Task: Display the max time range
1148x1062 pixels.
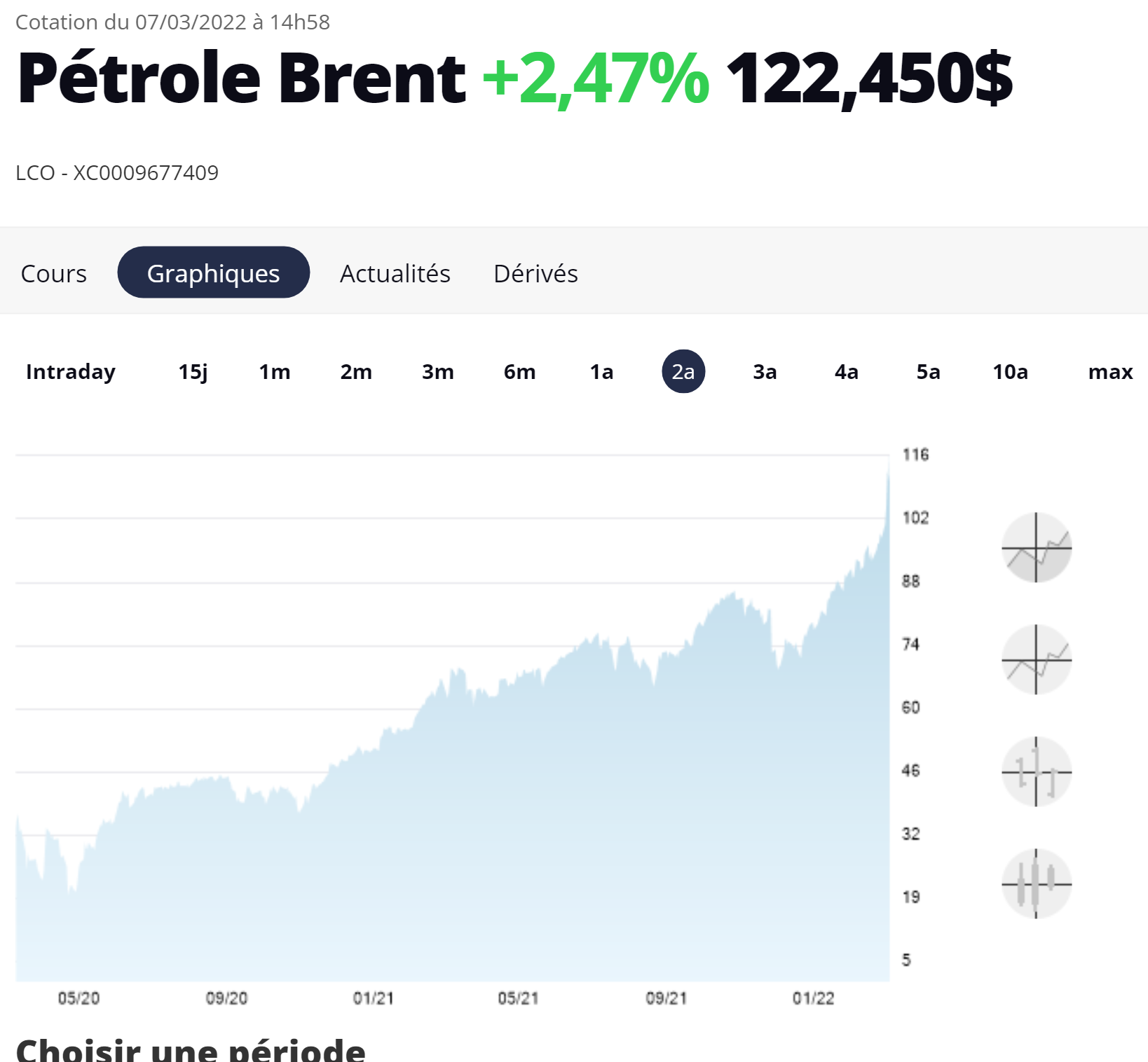Action: 1110,372
